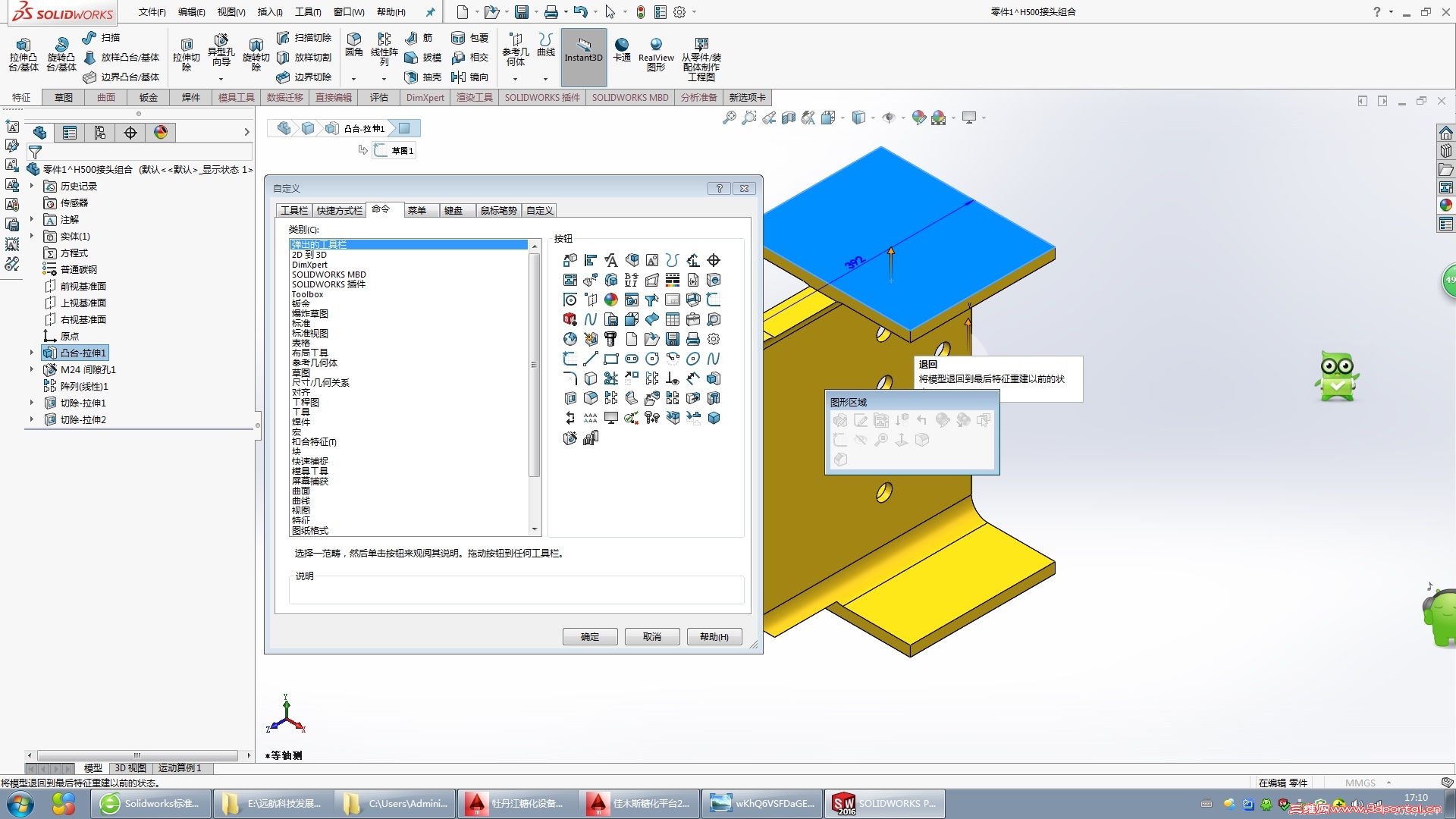Click the 取消 (Cancel) button in dialog

click(651, 637)
